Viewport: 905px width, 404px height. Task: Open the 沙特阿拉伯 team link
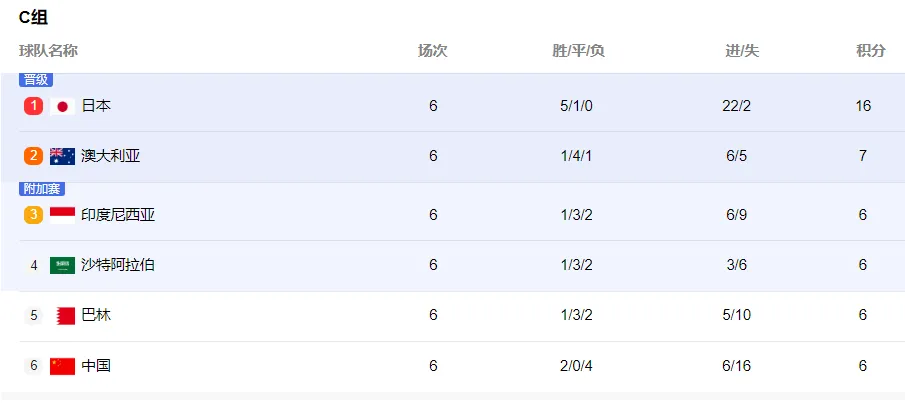[x=118, y=265]
